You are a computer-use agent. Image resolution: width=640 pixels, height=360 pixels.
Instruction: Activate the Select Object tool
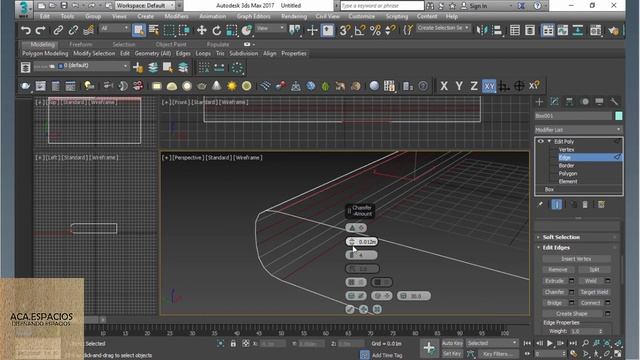pos(139,30)
